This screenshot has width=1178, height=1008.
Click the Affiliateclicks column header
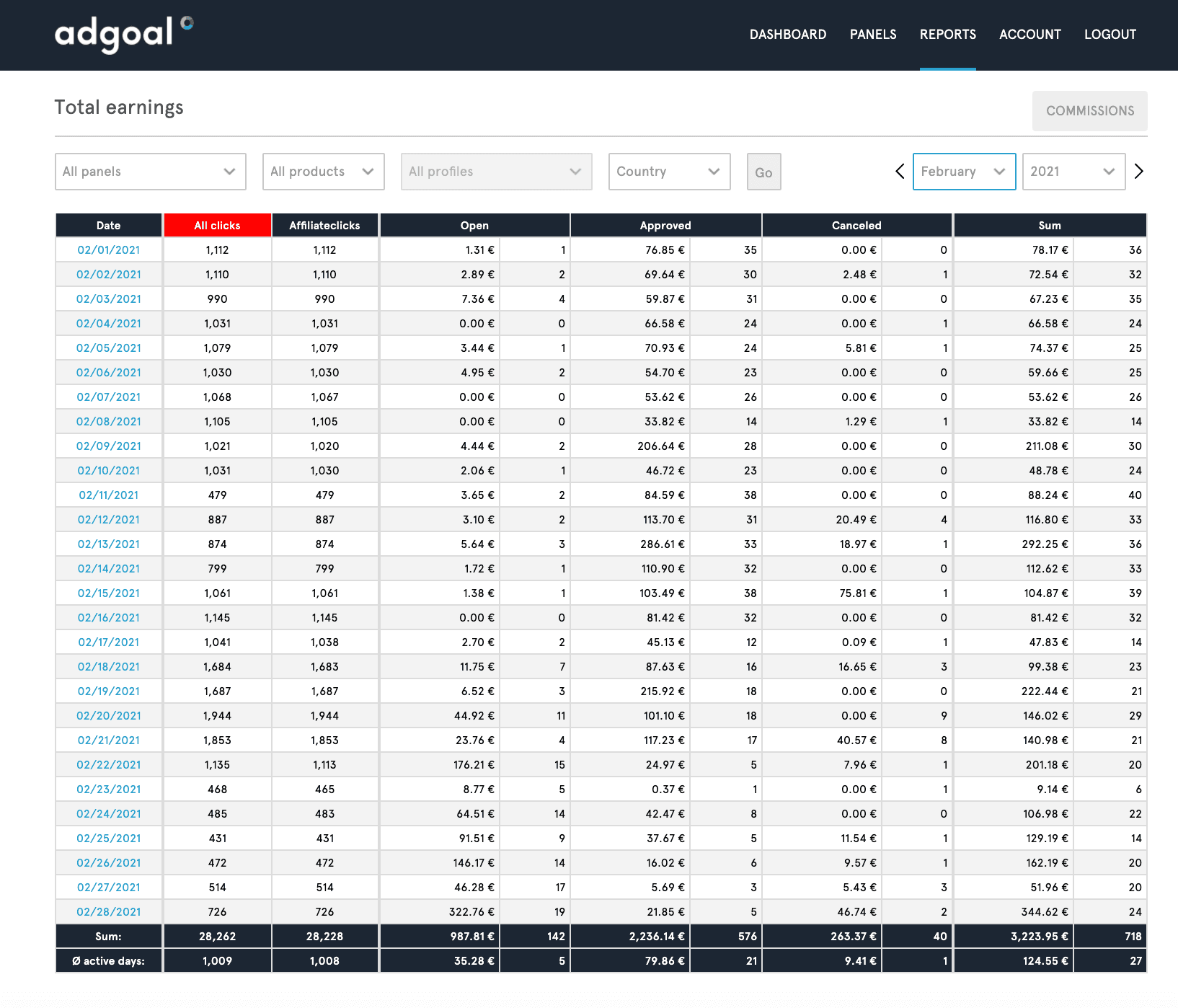pos(324,225)
